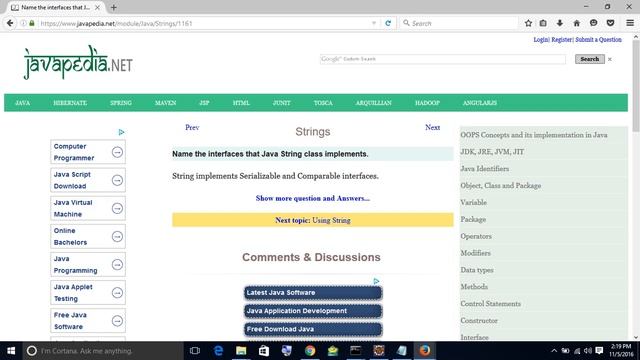This screenshot has width=640, height=360.
Task: Open a new browser tab
Action: (x=113, y=7)
